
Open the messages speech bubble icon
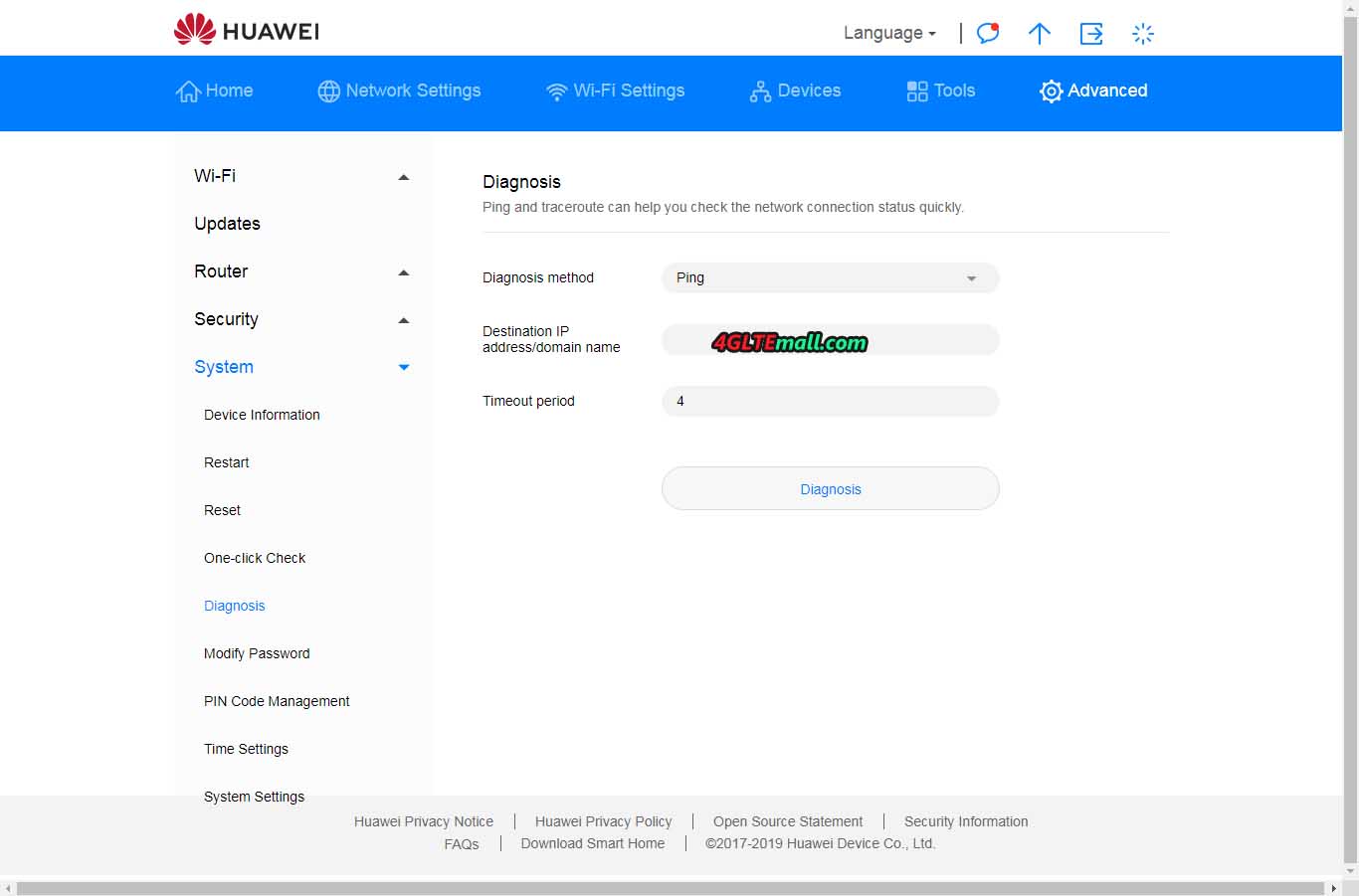pos(987,33)
